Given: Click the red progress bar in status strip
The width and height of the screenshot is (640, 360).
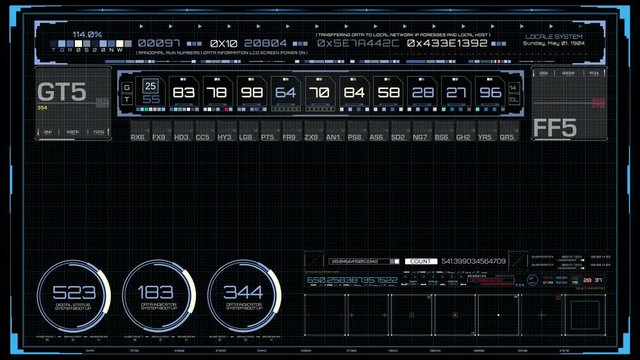Looking at the screenshot, I should coord(490,280).
